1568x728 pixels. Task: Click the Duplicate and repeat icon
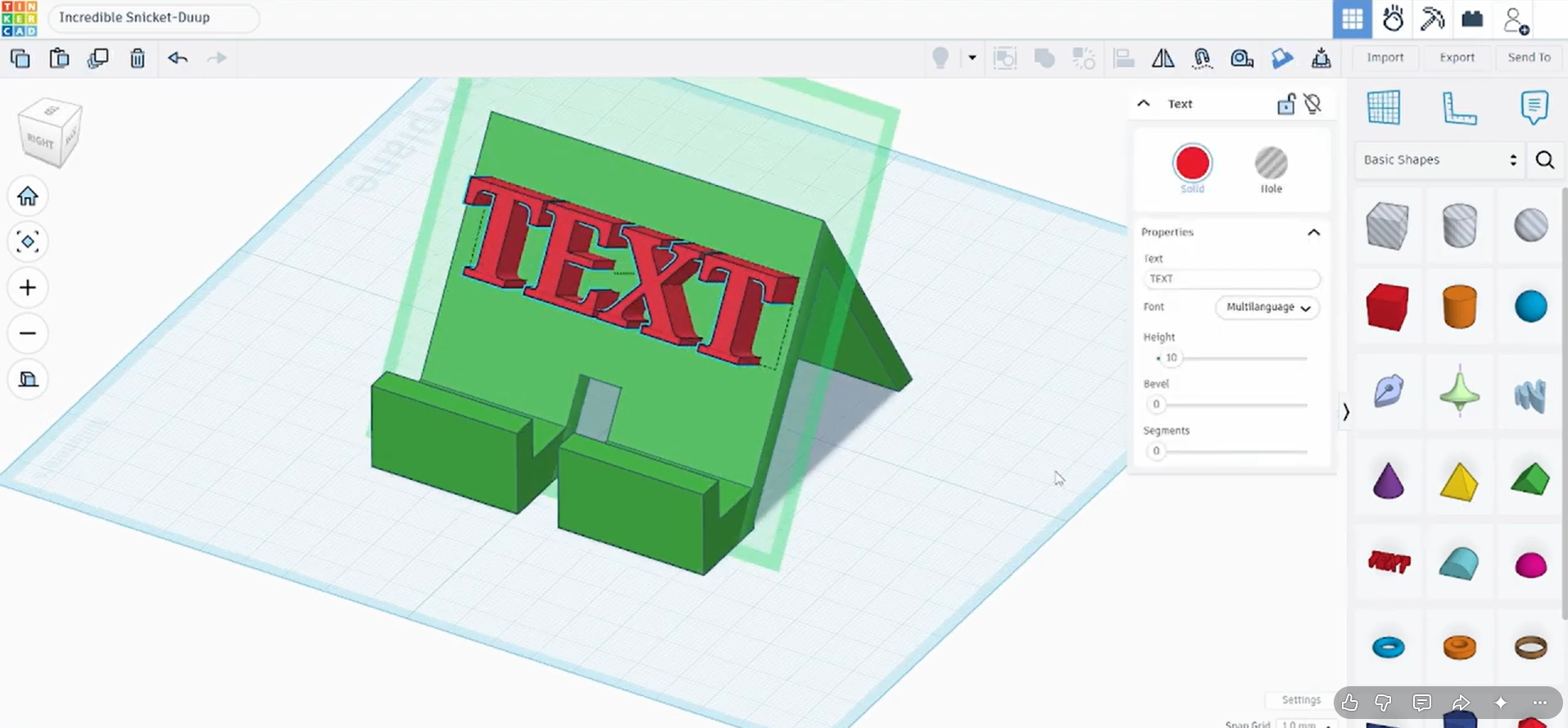(x=98, y=58)
